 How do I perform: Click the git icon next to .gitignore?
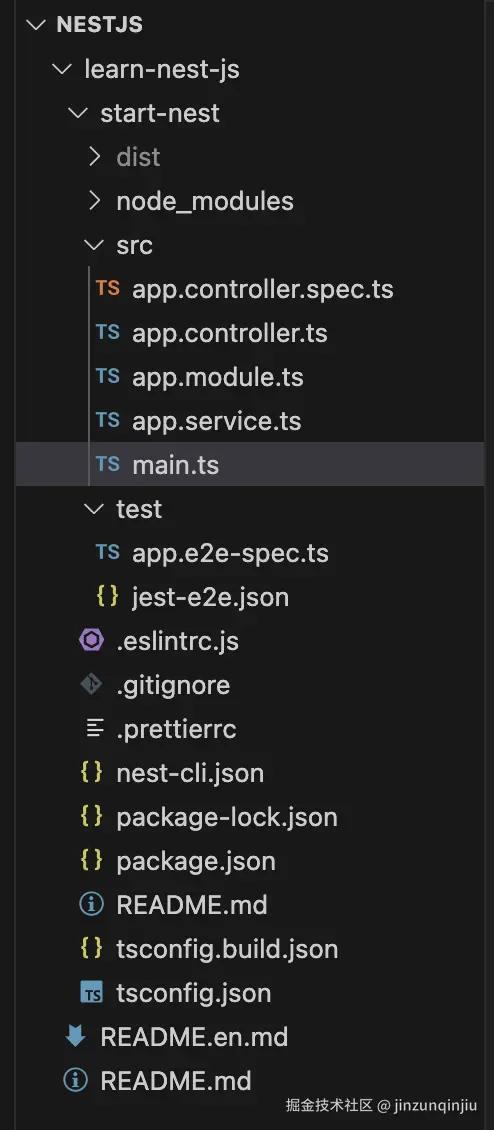tap(92, 685)
